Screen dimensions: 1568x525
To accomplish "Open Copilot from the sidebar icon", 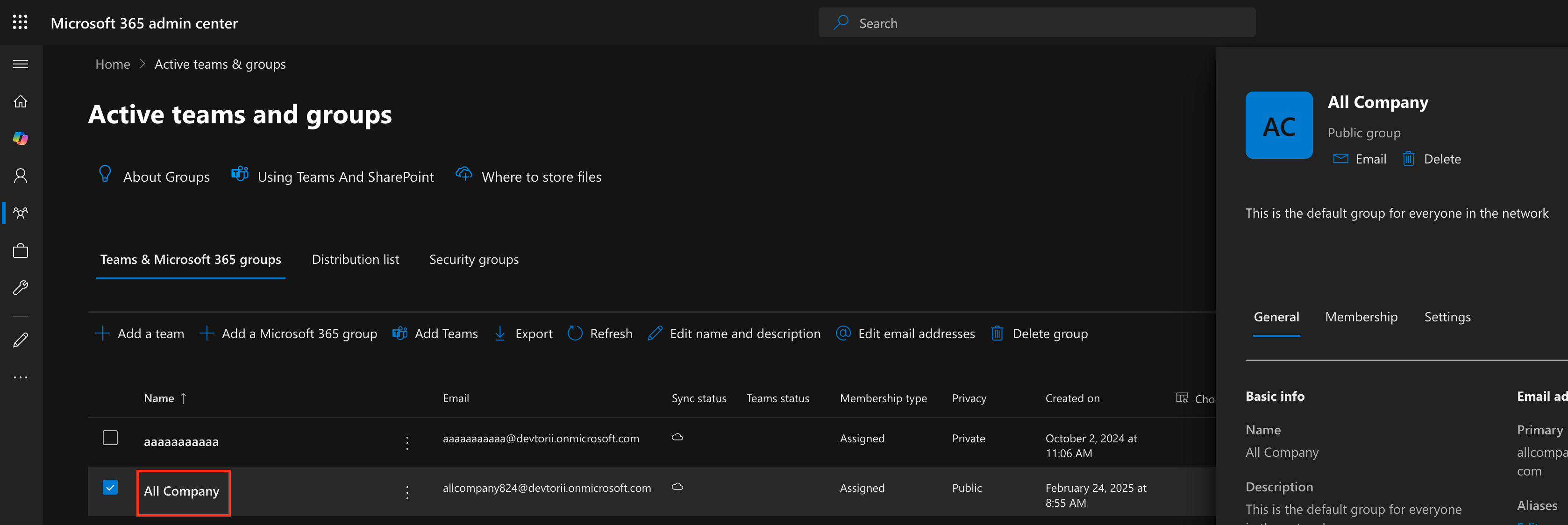I will [x=21, y=138].
